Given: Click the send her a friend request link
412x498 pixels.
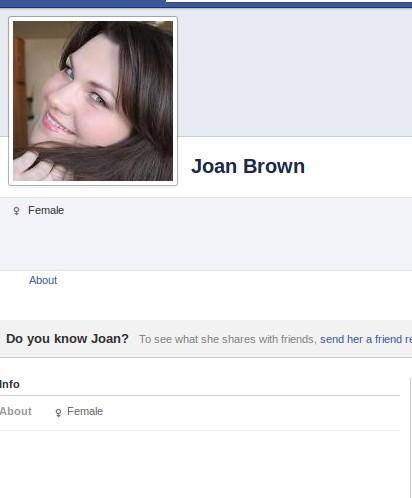Looking at the screenshot, I should (x=366, y=339).
